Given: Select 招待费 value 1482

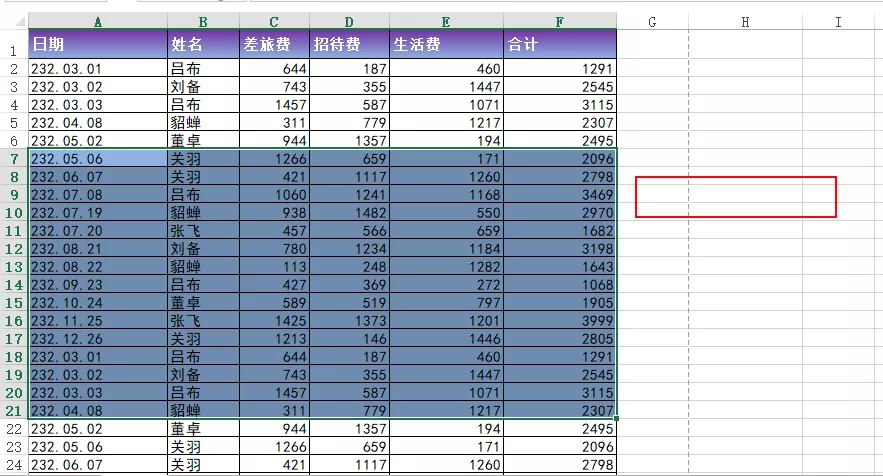Looking at the screenshot, I should click(x=349, y=213).
